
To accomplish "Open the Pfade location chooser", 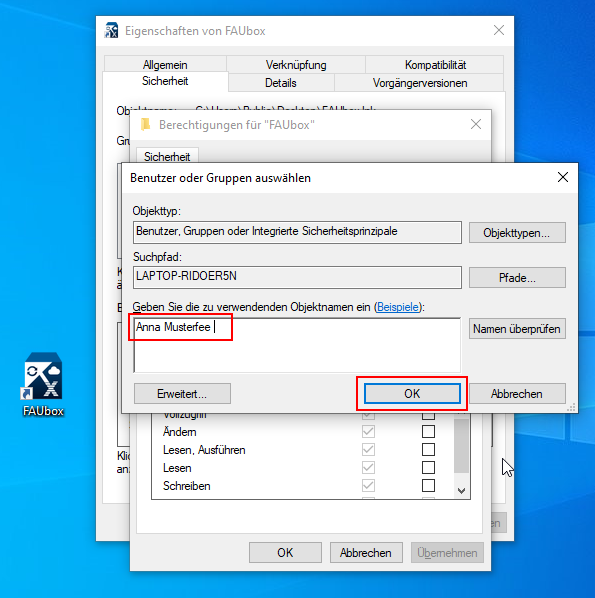I will pyautogui.click(x=517, y=278).
